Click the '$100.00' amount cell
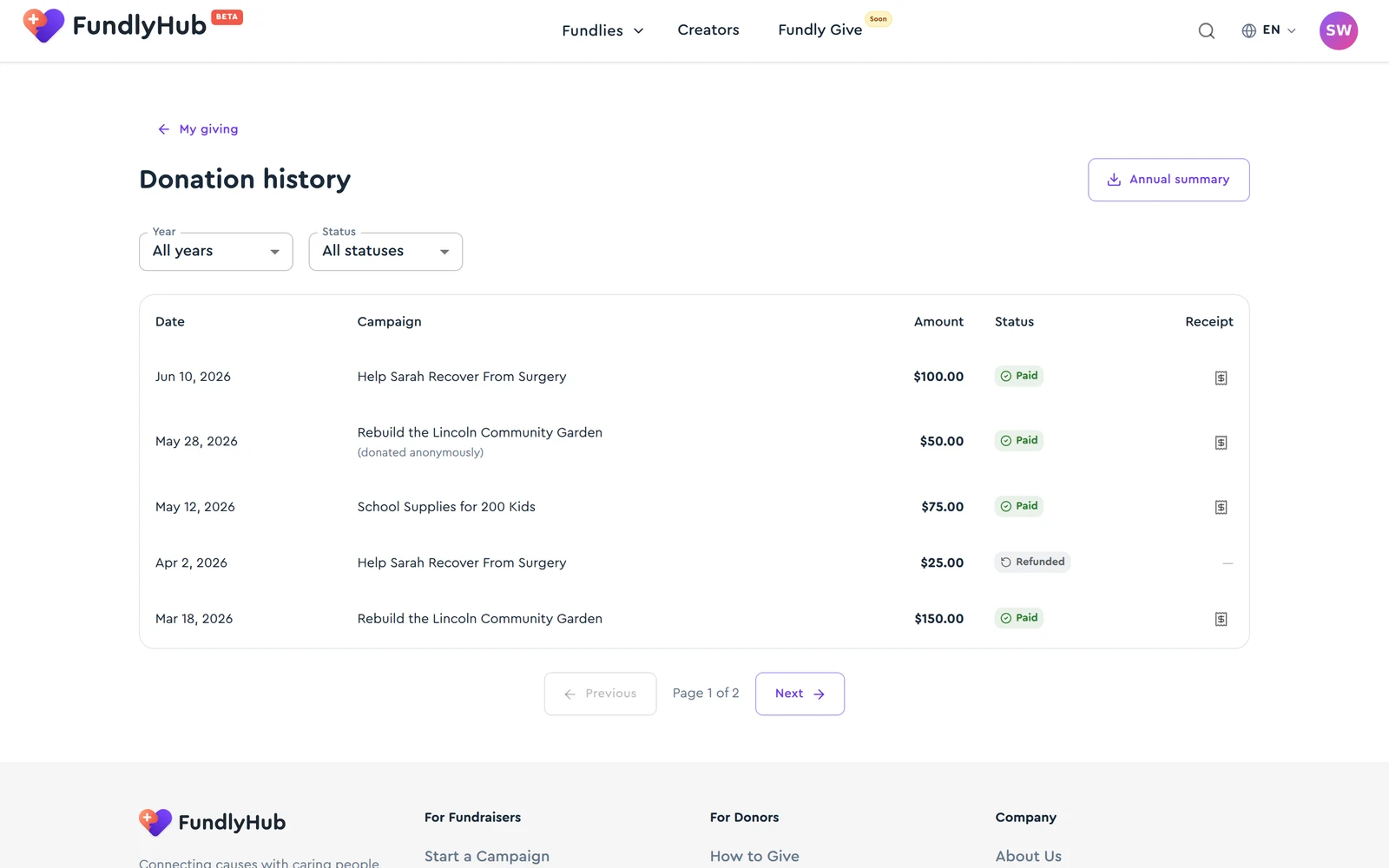This screenshot has height=868, width=1389. 938,377
